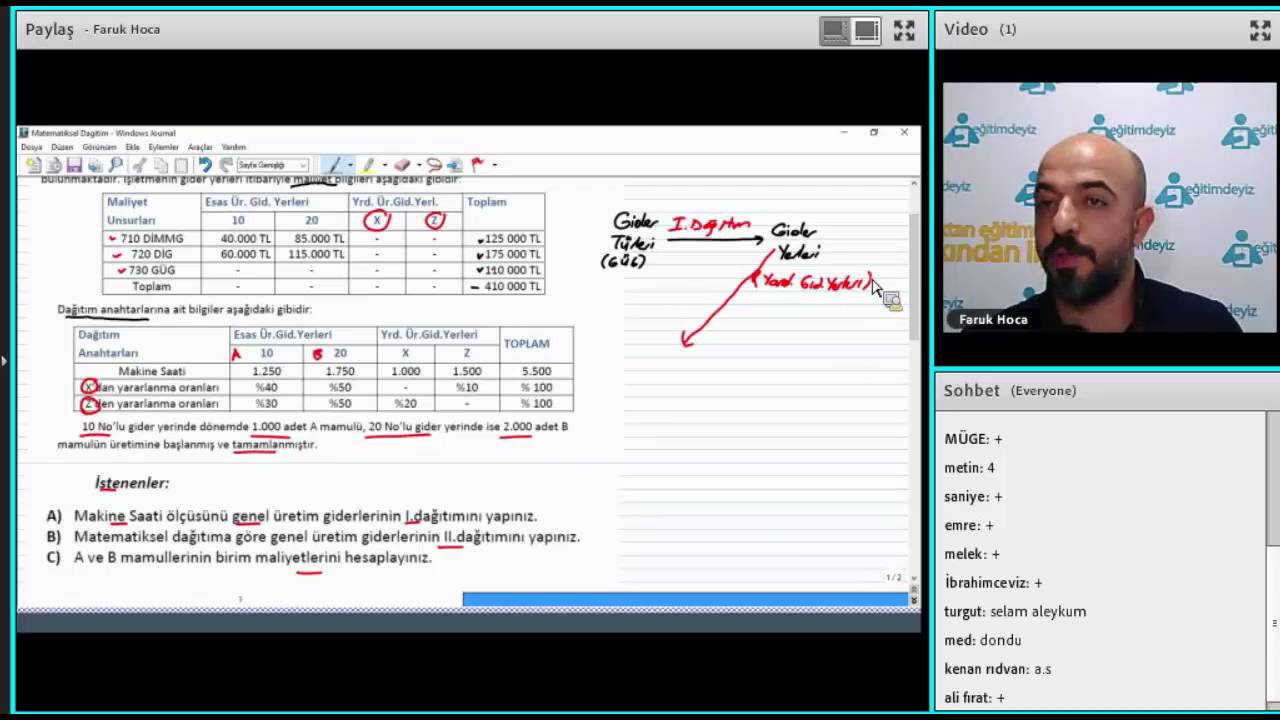The width and height of the screenshot is (1280, 720).
Task: Open the Dosya menu
Action: (32, 147)
